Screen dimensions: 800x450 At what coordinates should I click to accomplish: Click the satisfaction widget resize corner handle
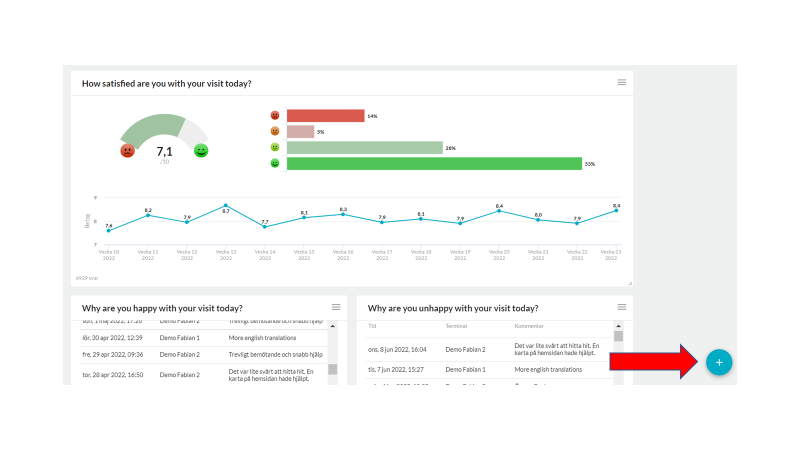[x=630, y=283]
